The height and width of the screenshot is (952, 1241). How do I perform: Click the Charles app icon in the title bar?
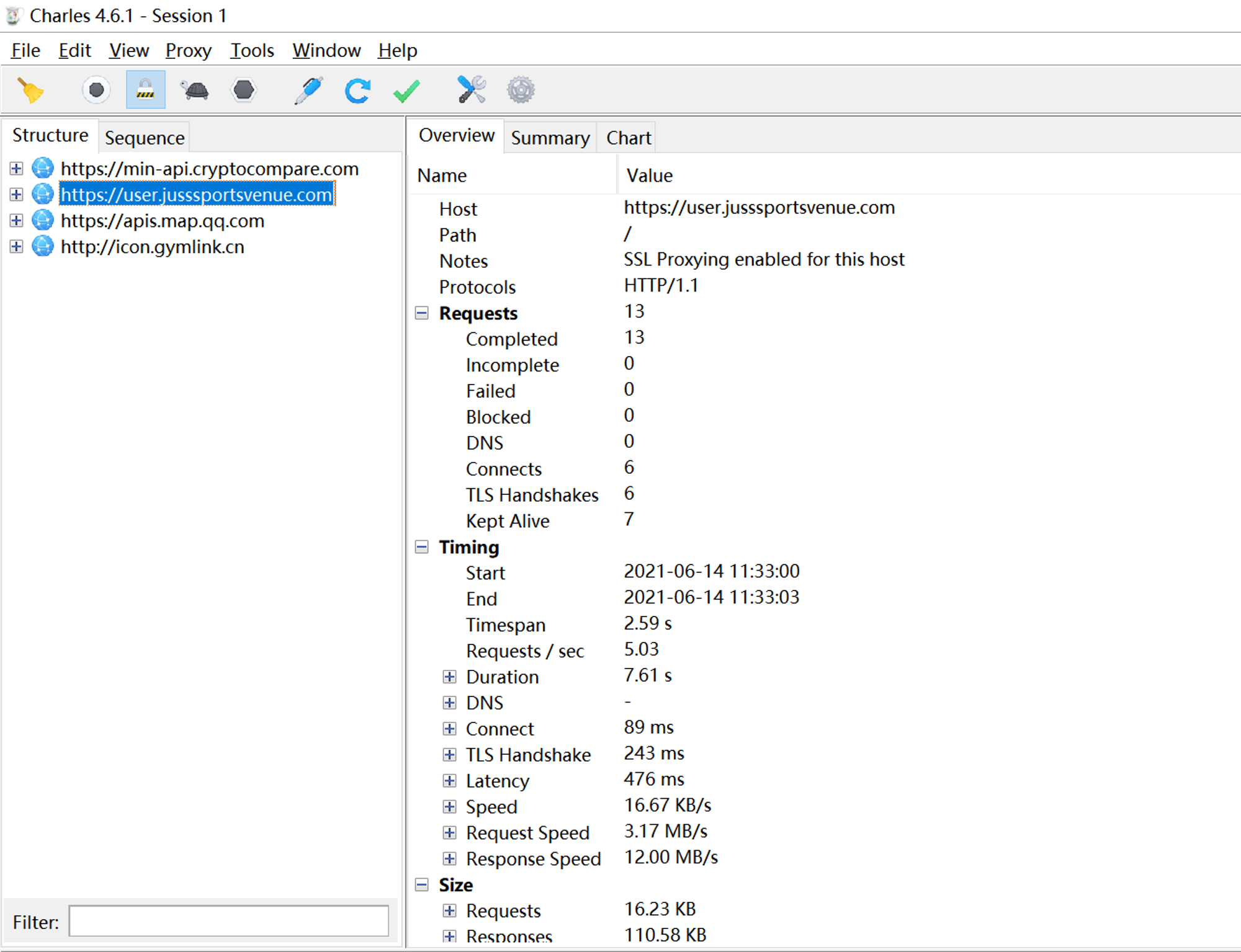click(x=14, y=16)
